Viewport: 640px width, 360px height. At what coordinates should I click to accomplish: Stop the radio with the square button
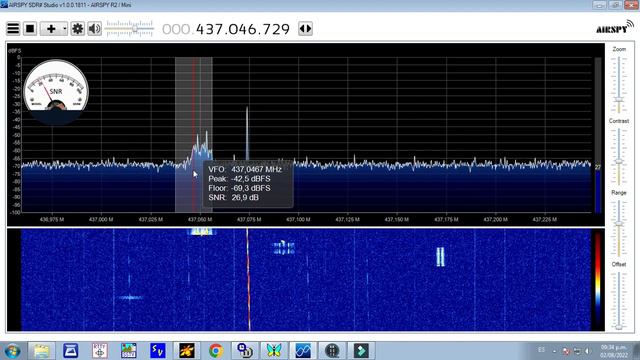[x=30, y=29]
